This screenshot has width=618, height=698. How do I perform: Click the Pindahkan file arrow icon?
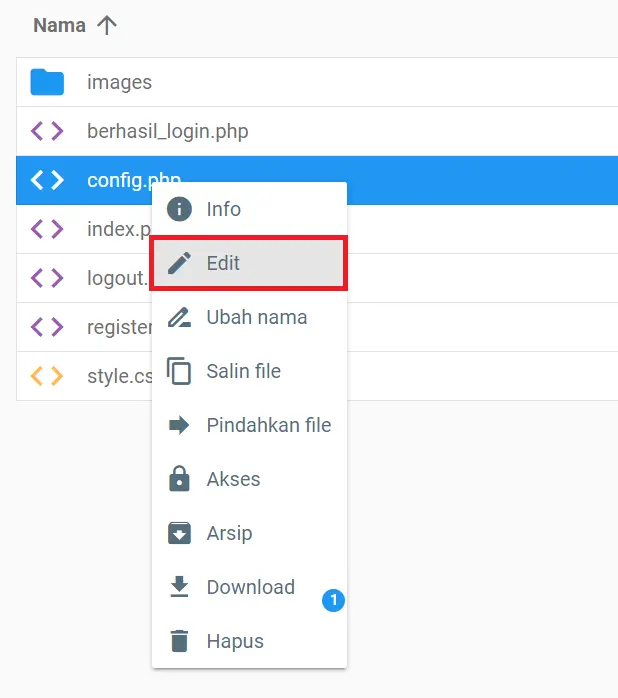179,425
